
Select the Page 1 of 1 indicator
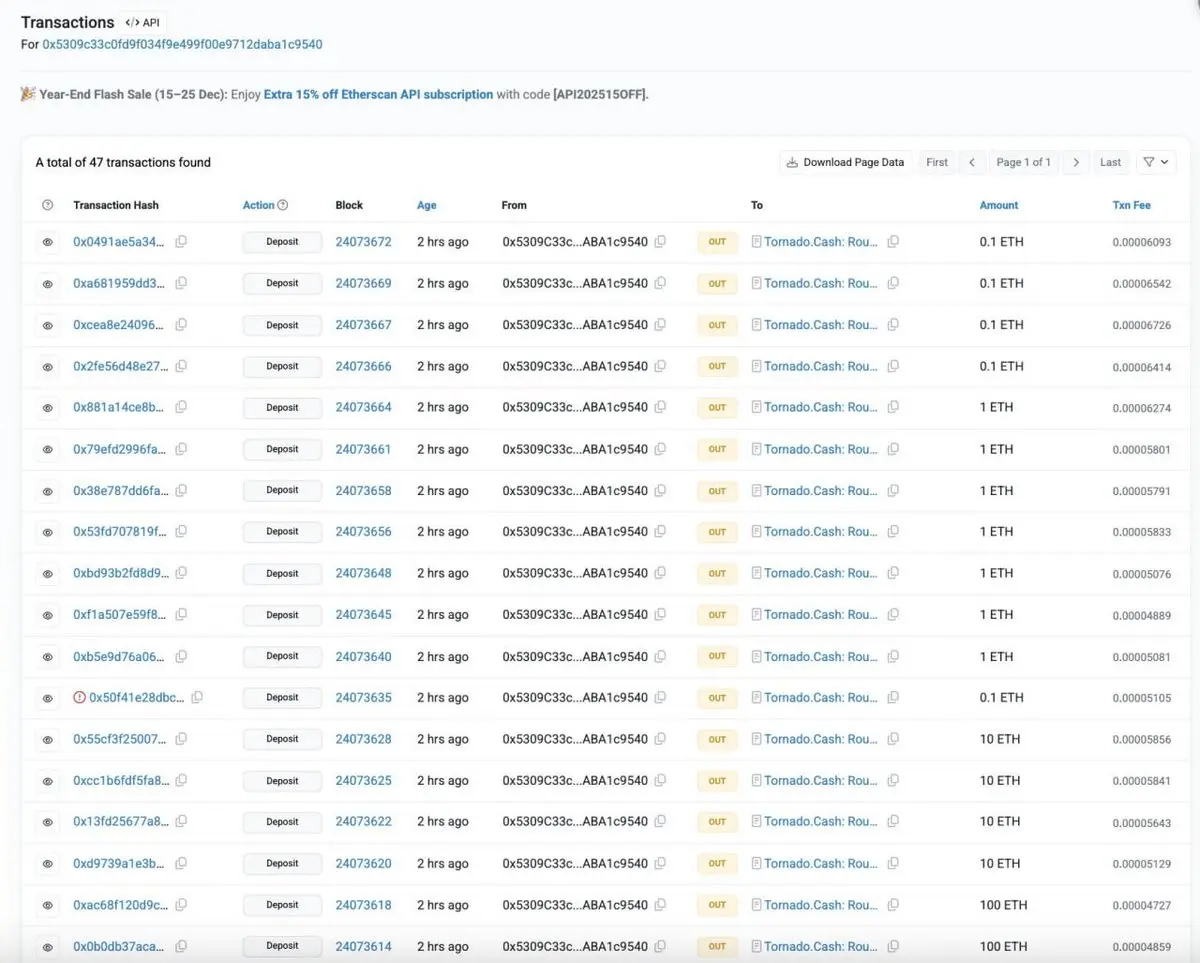[x=1023, y=162]
